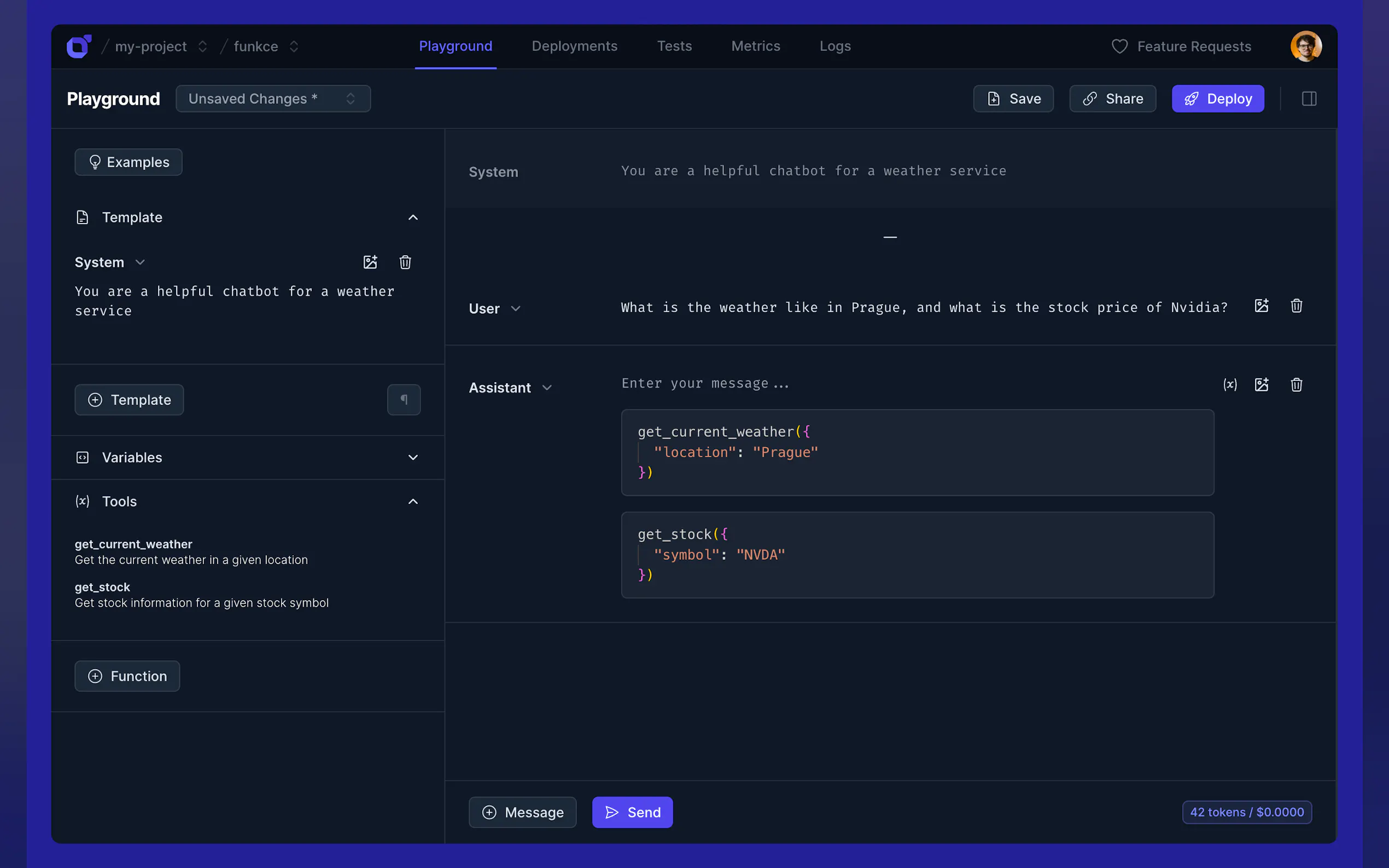Delete the Assistant message
Screen dimensions: 1389x868
point(1296,385)
